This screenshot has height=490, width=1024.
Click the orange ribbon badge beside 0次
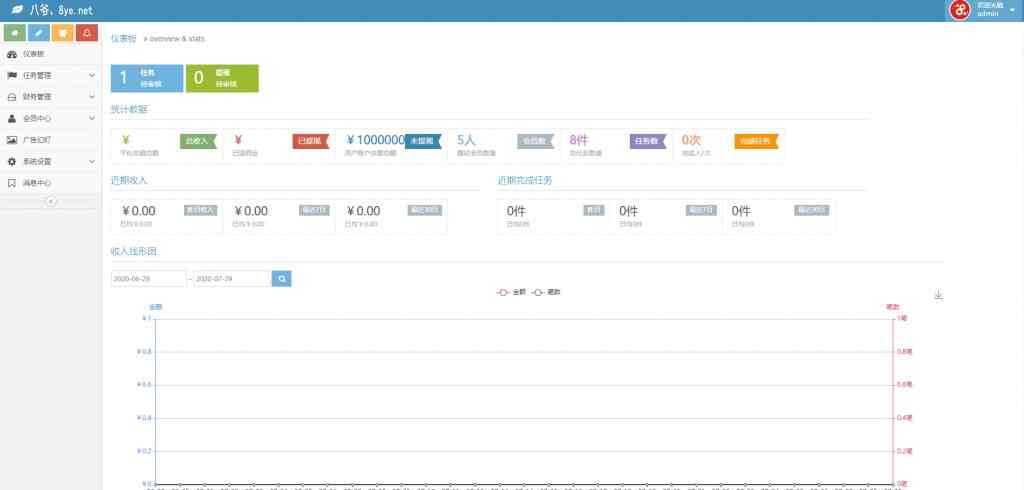coord(756,141)
